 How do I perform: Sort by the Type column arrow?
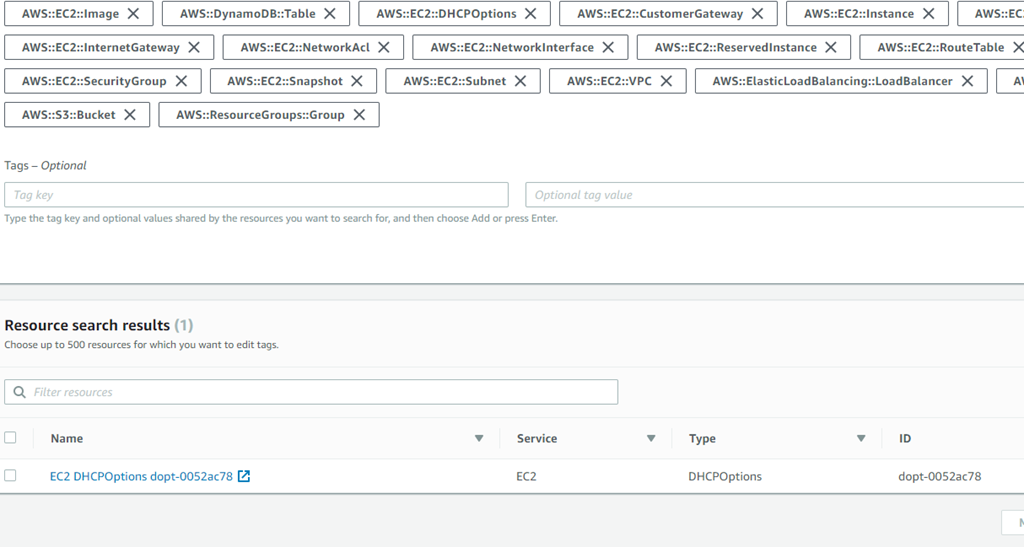point(861,439)
